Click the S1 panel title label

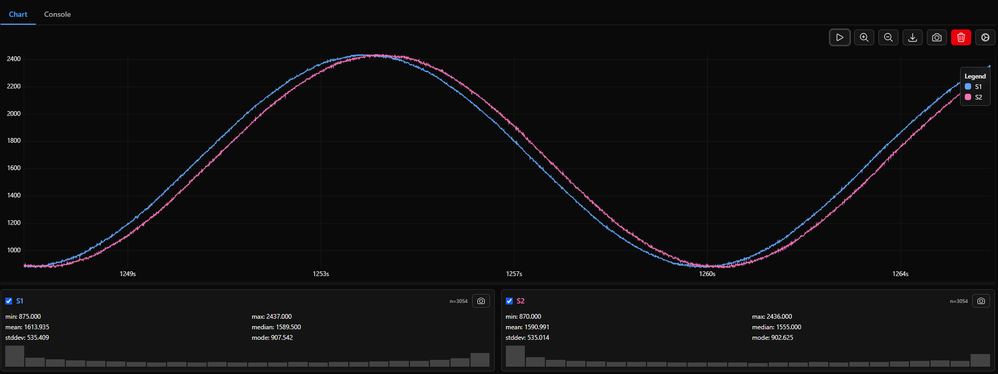click(20, 301)
